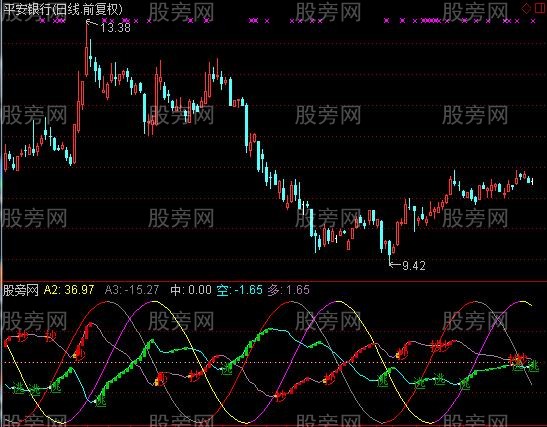Click the red diamond icon in the chart corner
The width and height of the screenshot is (547, 427).
pyautogui.click(x=526, y=8)
